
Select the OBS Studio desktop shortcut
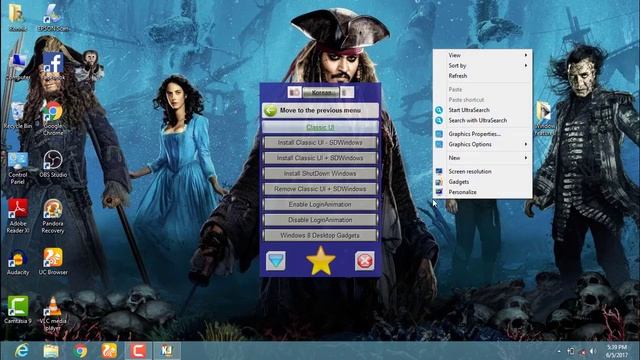click(x=53, y=164)
